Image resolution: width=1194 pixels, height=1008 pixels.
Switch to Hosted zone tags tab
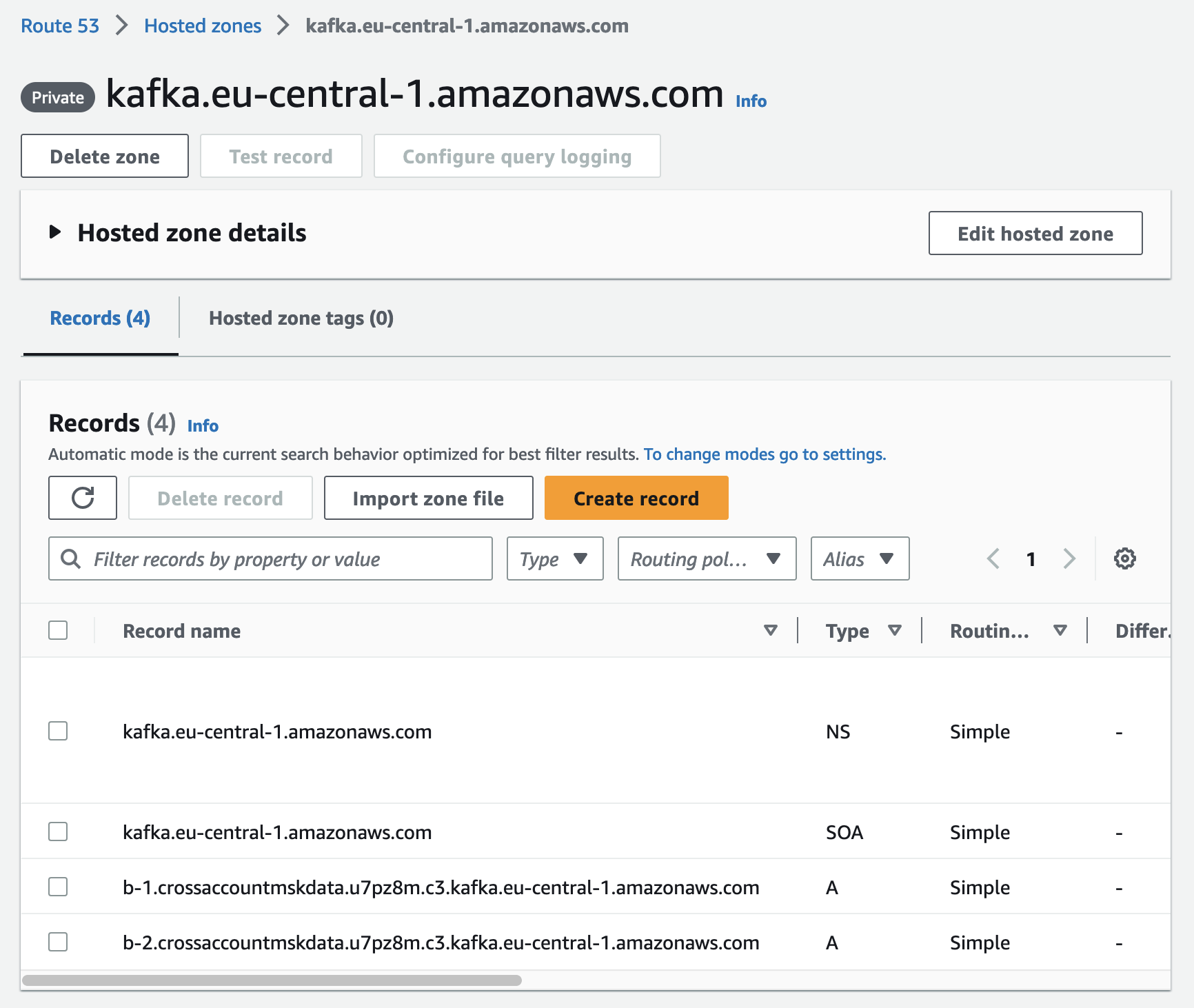[301, 318]
